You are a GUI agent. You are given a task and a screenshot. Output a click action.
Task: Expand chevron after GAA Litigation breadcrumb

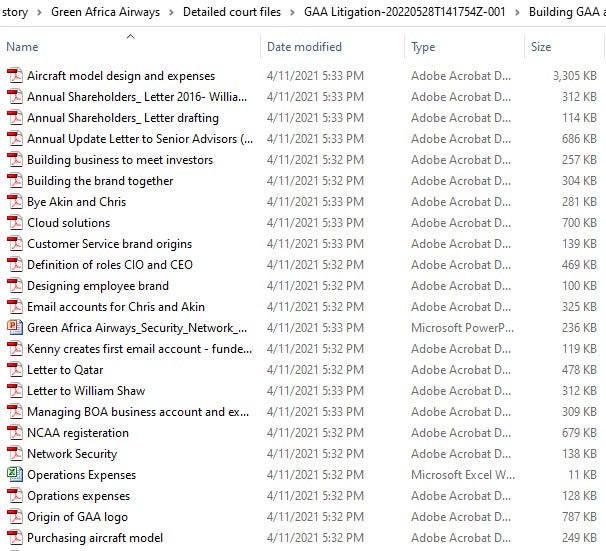[517, 12]
